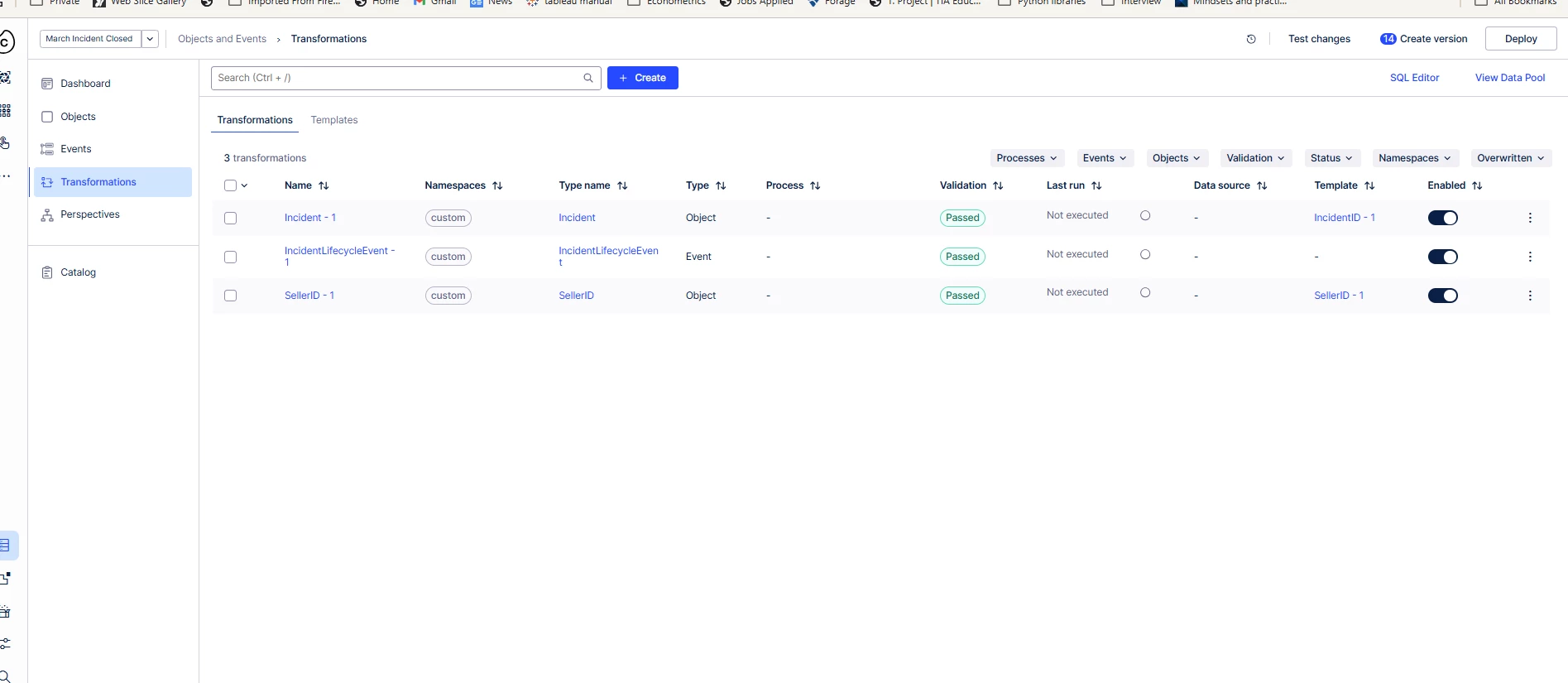Open row actions menu for IncidentLifecycleEvent - 1
Screen dimensions: 1568x683
1530,257
